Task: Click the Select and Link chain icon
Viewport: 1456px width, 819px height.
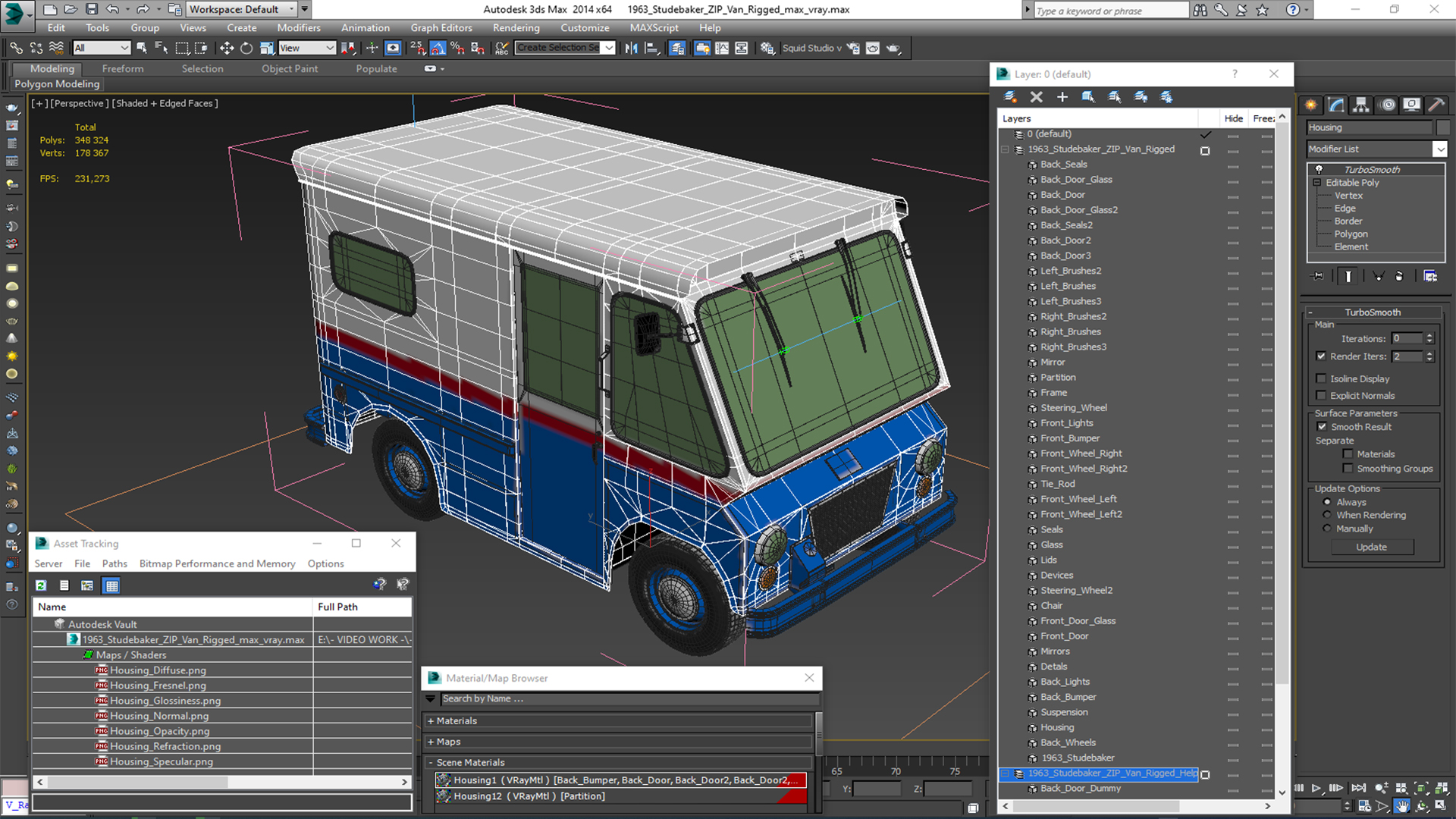Action: 16,48
